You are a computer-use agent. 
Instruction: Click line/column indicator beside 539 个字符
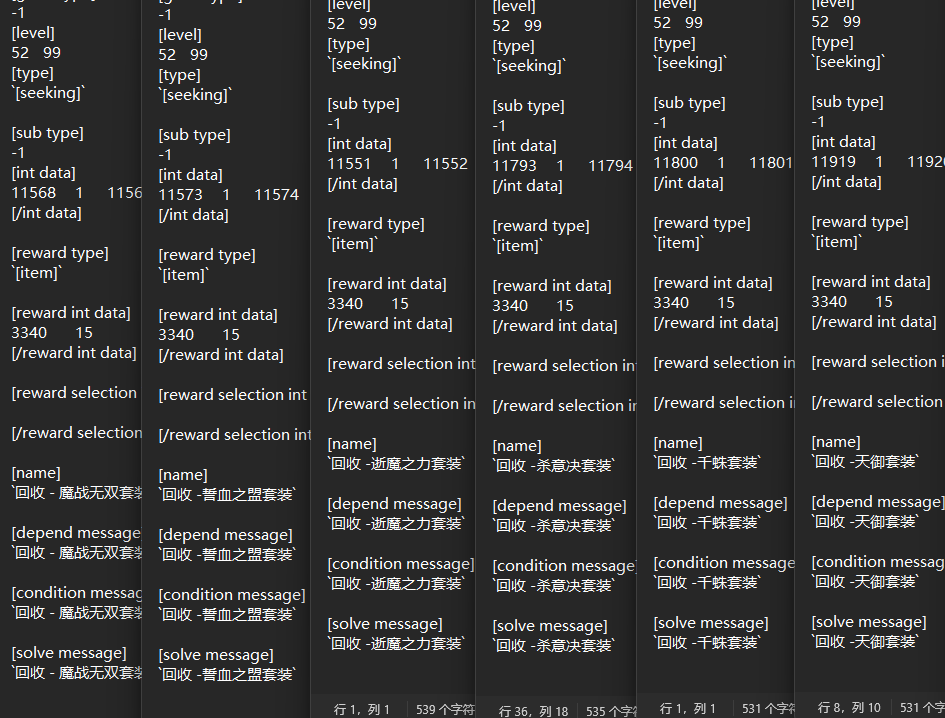click(x=362, y=709)
